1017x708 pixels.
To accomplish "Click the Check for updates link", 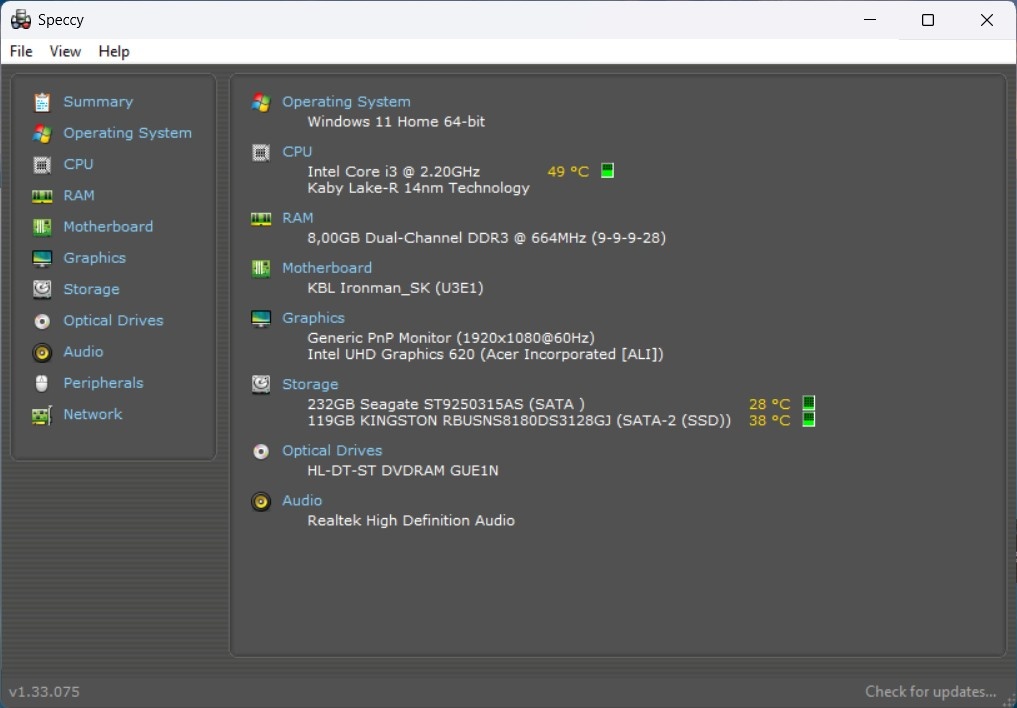I will click(930, 691).
